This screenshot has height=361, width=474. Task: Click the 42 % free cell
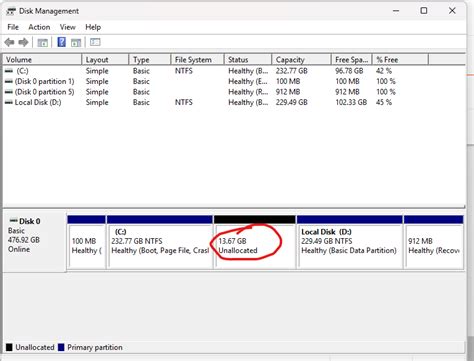(384, 71)
